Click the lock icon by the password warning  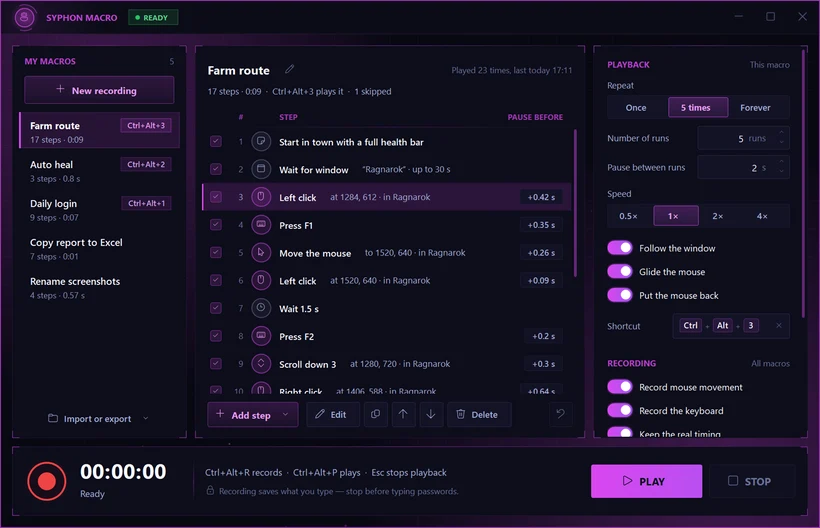[210, 491]
